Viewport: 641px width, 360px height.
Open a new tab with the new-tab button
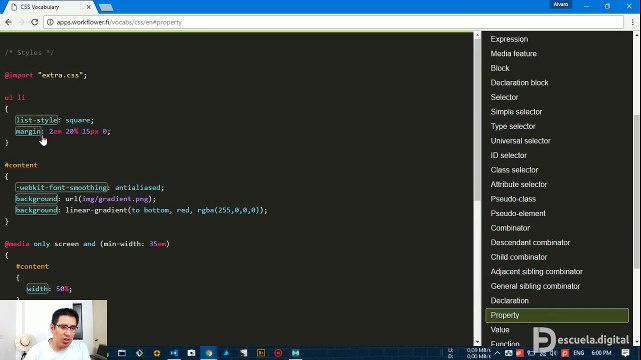coord(106,7)
